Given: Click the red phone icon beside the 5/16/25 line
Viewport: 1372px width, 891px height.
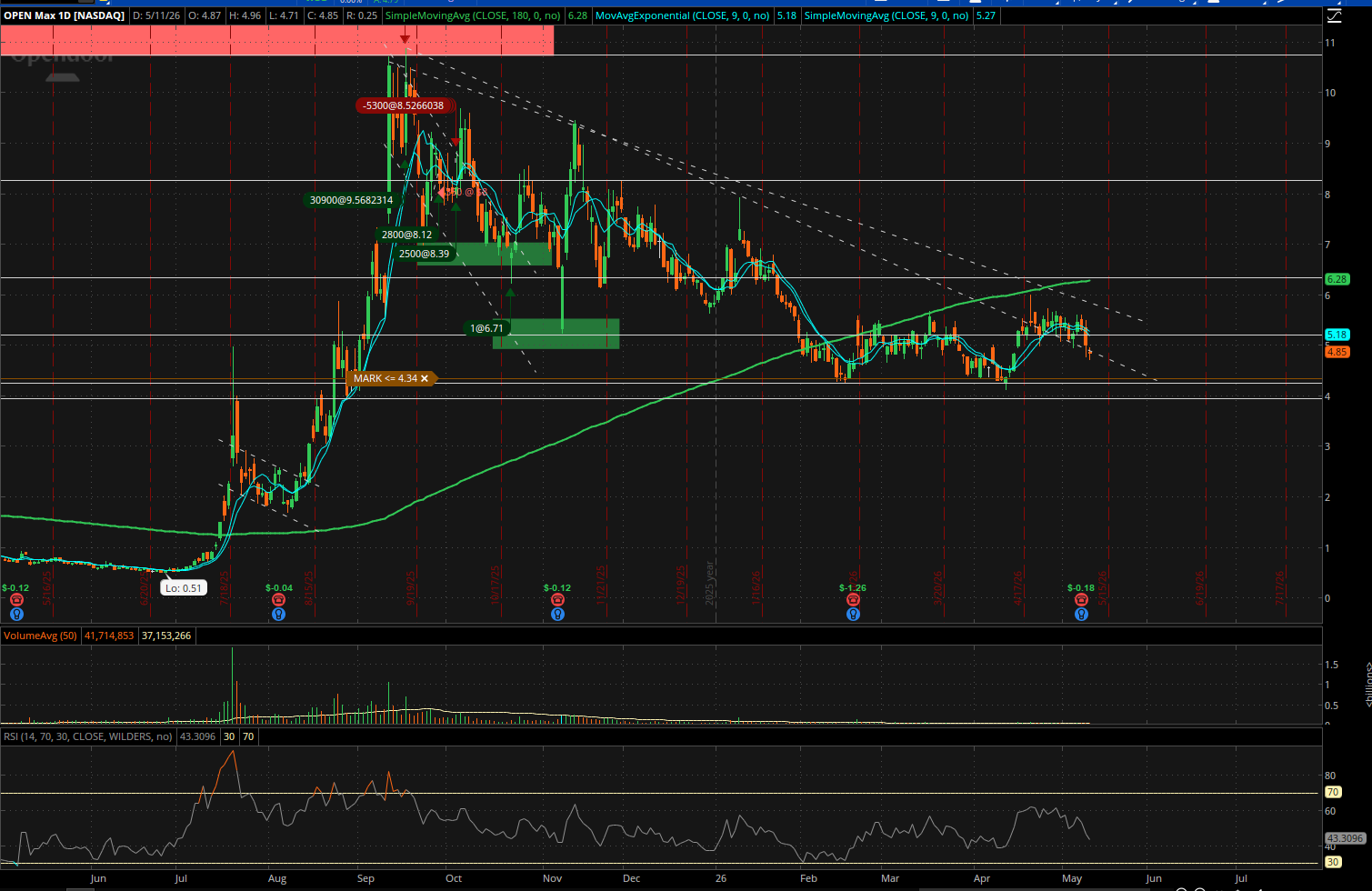Looking at the screenshot, I should [x=15, y=600].
